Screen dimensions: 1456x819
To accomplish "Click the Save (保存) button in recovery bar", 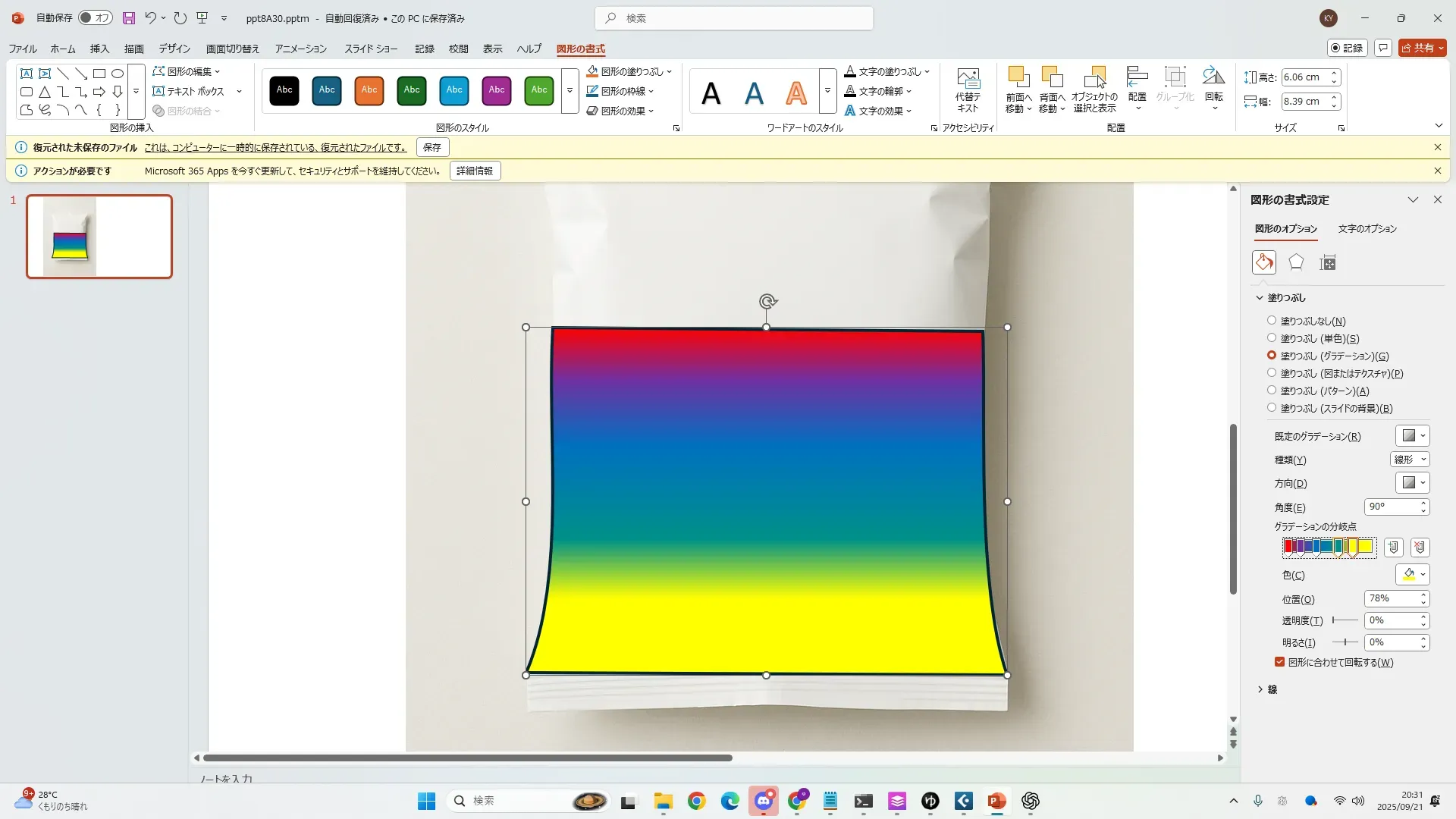I will tap(432, 147).
